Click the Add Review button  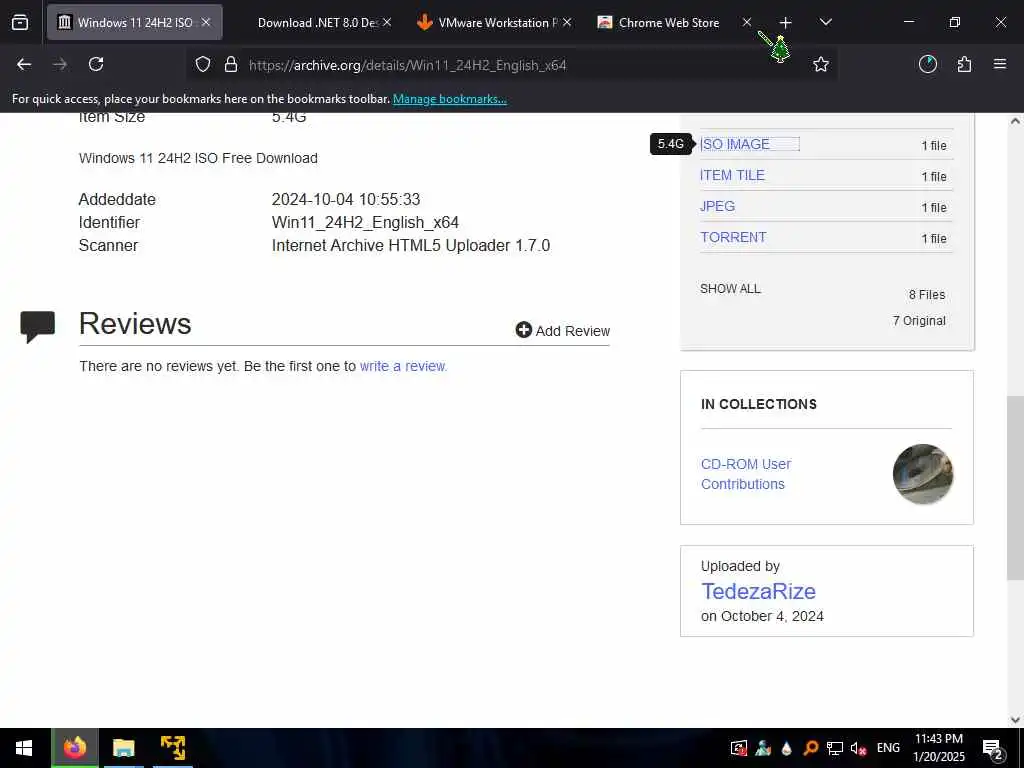[x=562, y=330]
